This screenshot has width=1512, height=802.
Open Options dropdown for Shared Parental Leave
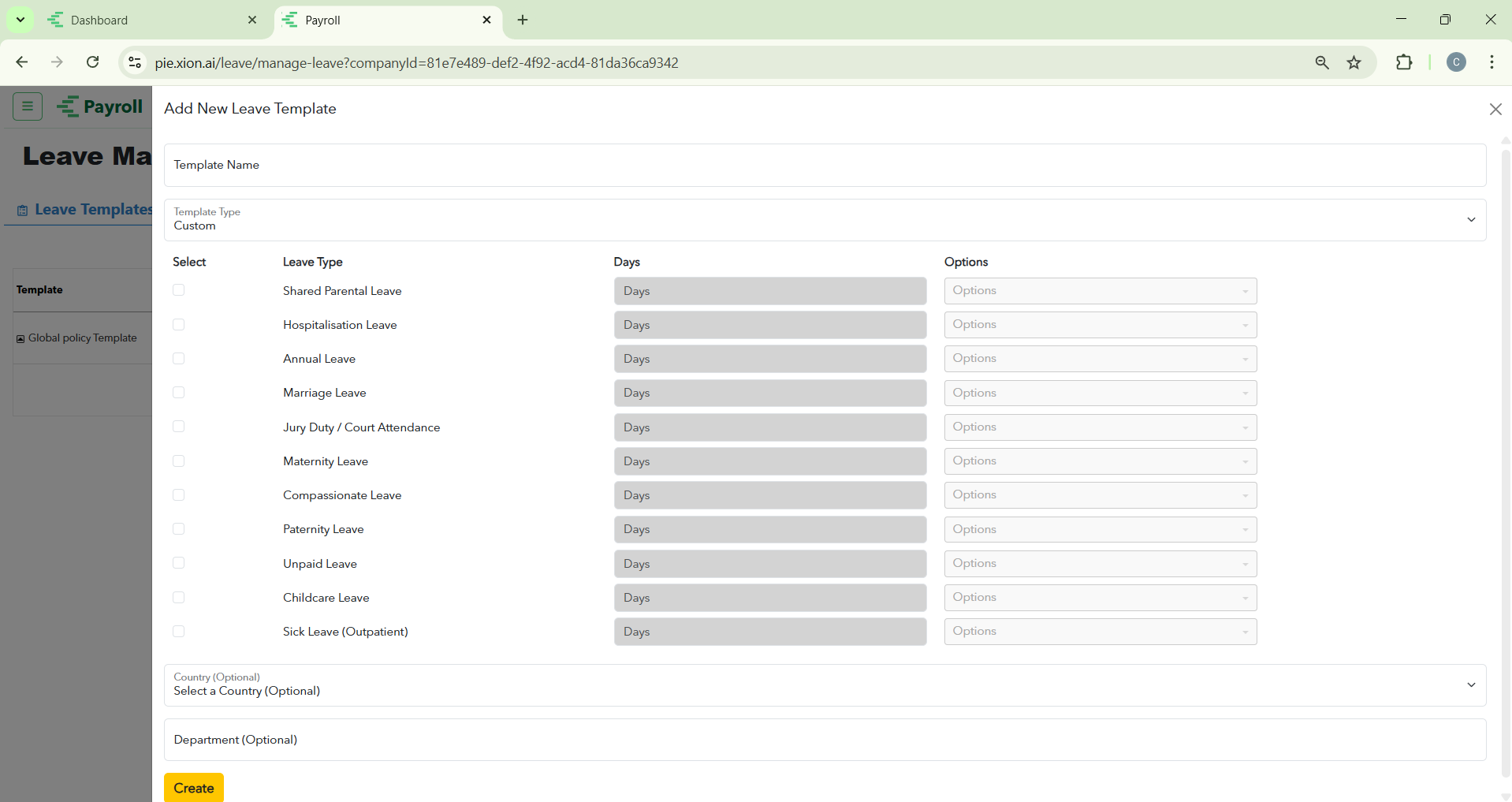[x=1100, y=291]
